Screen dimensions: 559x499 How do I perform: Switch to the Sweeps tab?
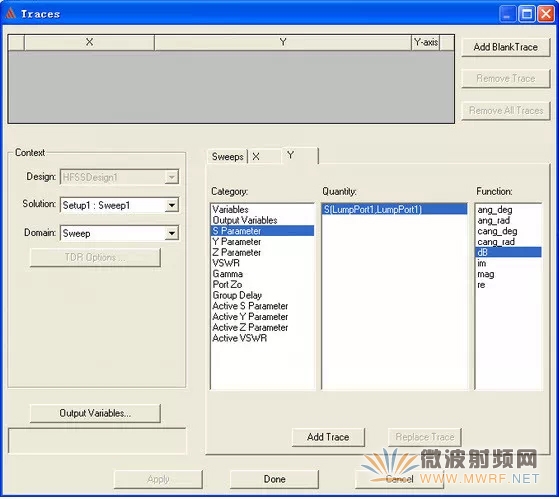pyautogui.click(x=227, y=156)
